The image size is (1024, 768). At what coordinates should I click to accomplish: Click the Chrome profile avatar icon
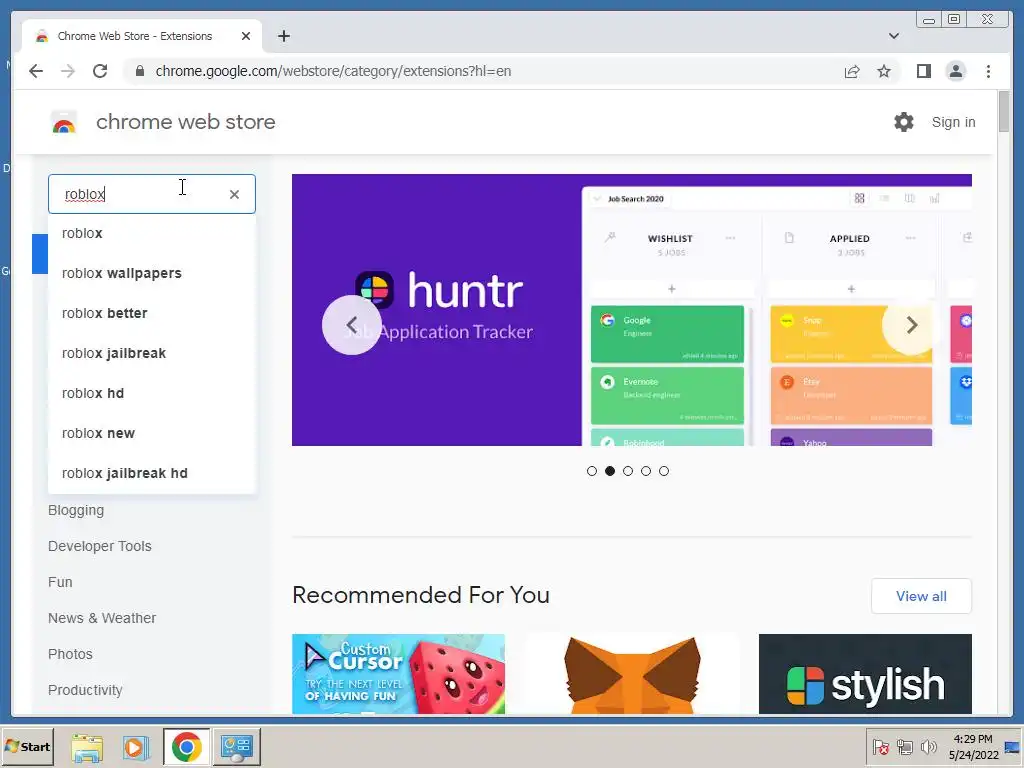pos(955,71)
